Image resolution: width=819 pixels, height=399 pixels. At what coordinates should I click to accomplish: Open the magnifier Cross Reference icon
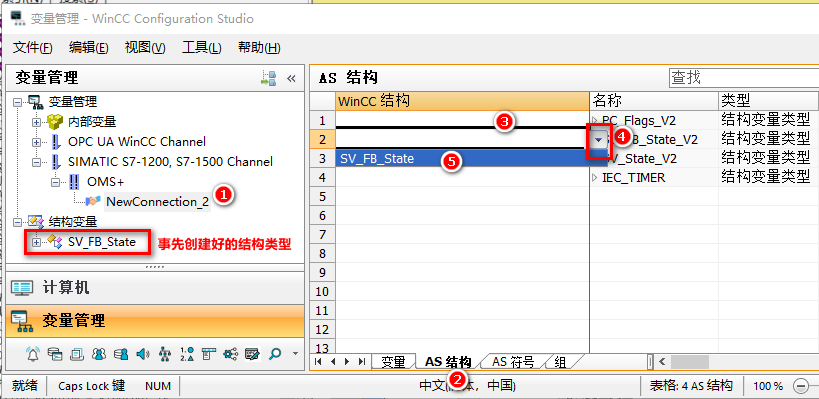tap(275, 354)
